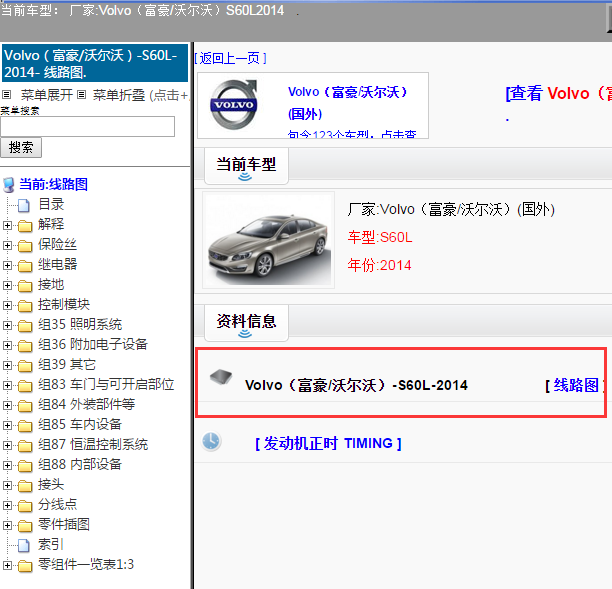Click the clock icon beside engine timing

point(211,442)
